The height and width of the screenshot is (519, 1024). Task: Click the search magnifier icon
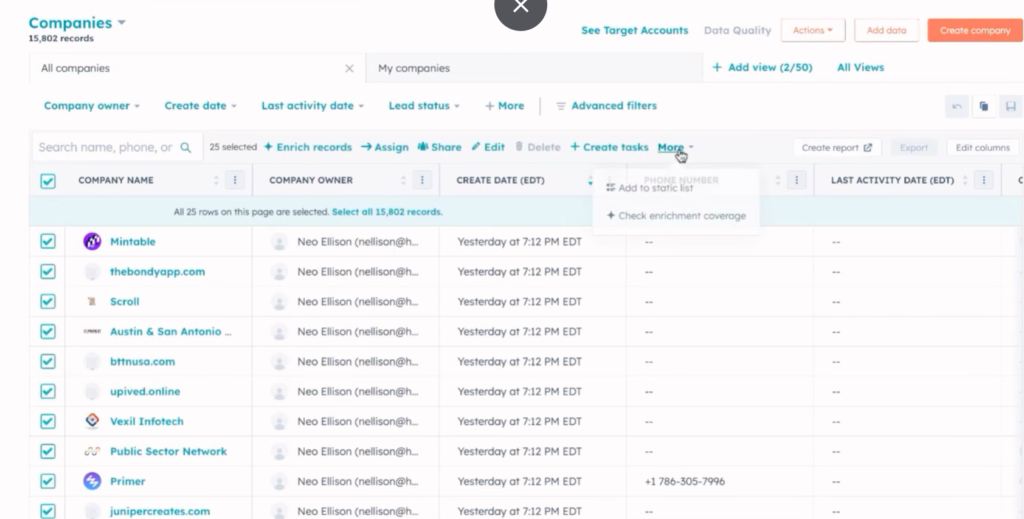186,147
